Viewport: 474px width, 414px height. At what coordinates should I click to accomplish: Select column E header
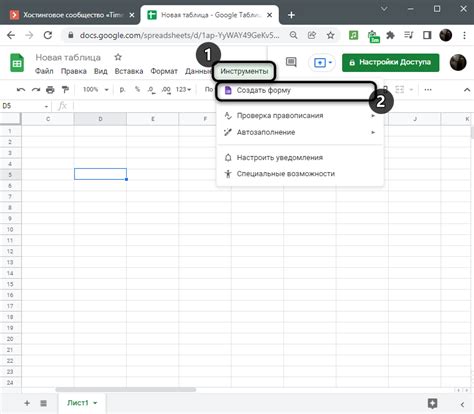point(152,119)
